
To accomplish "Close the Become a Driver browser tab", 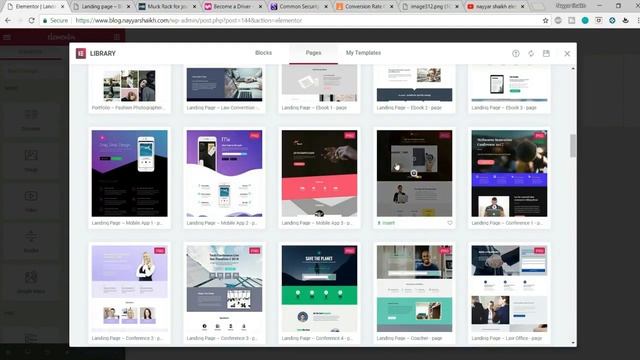I will tap(260, 7).
